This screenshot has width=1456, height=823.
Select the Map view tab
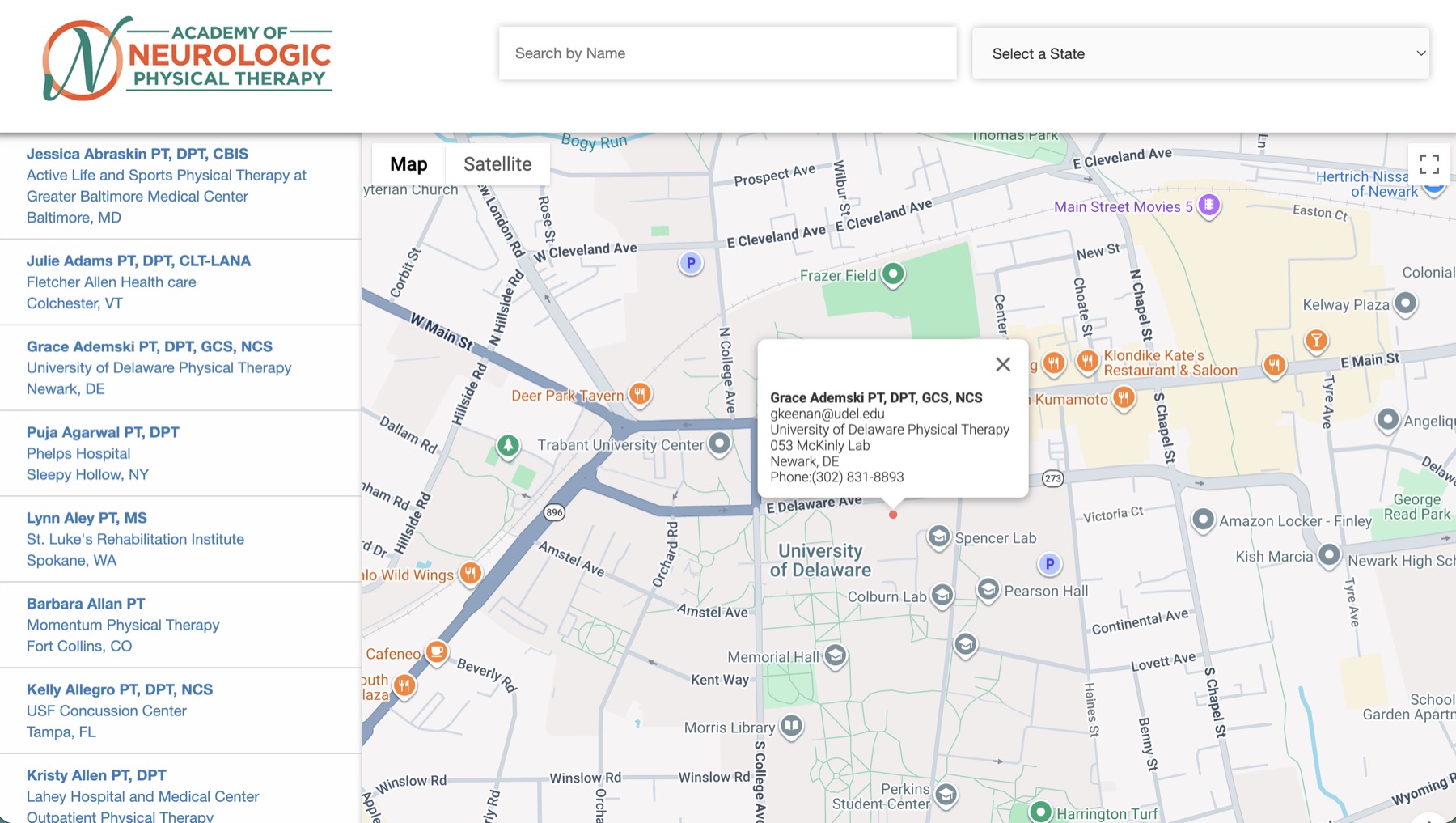point(408,164)
